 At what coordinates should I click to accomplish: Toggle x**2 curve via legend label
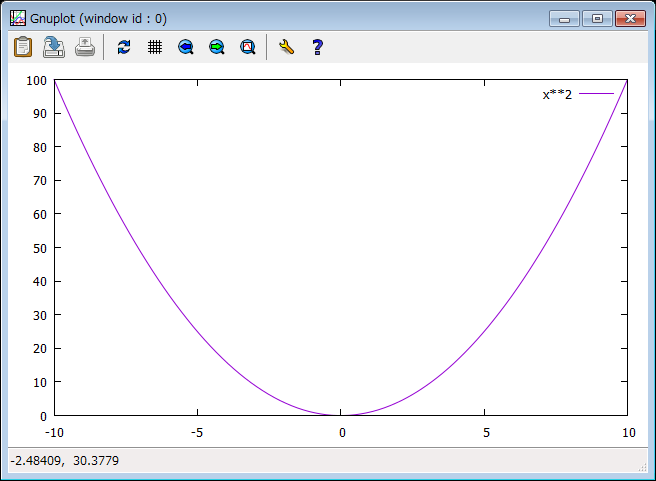[557, 94]
